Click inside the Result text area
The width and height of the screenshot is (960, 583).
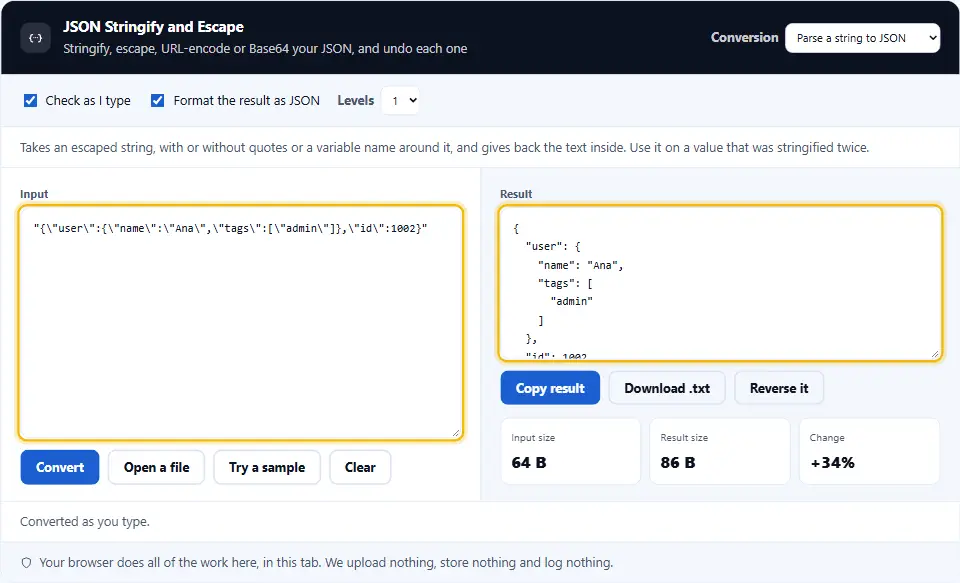point(720,283)
